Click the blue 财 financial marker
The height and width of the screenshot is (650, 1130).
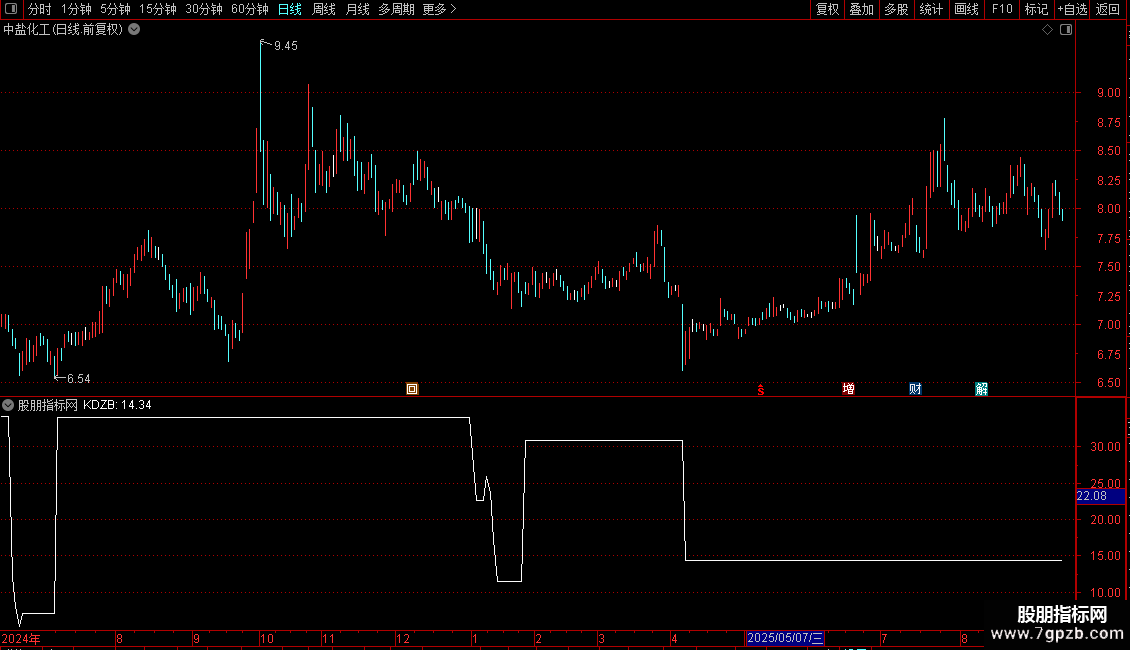tap(915, 389)
